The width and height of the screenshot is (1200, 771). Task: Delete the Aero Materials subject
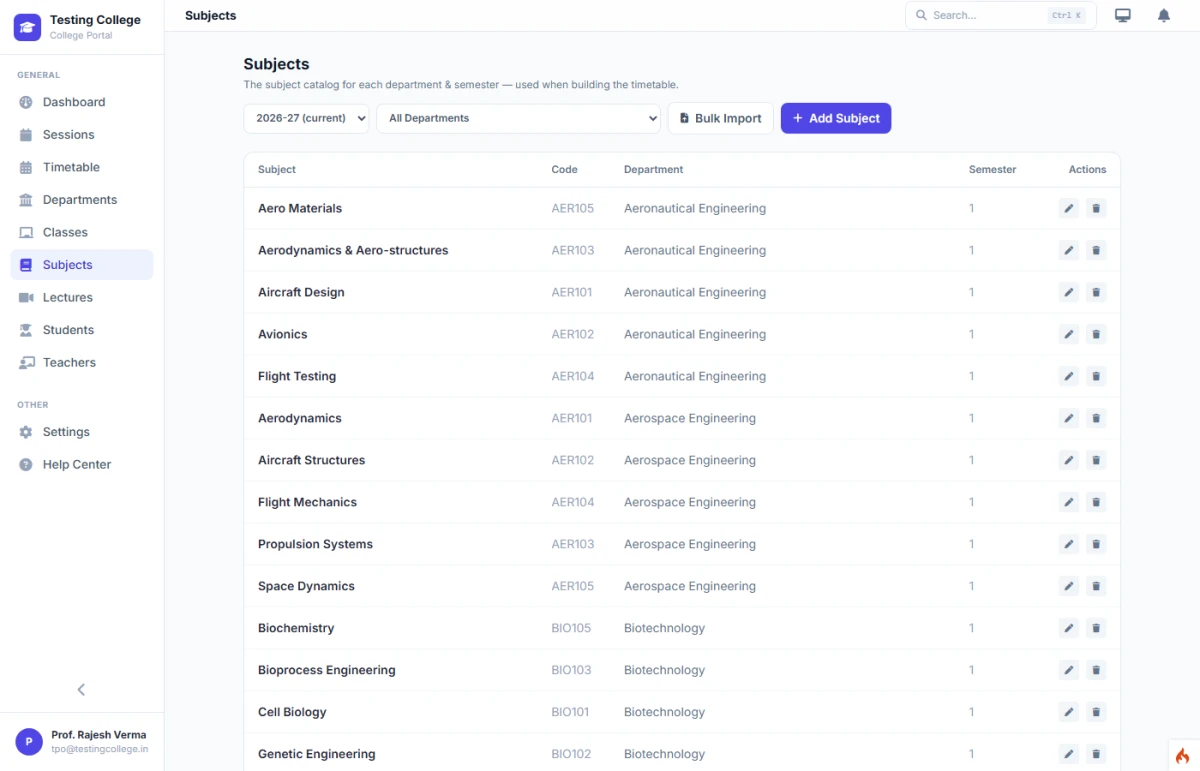pyautogui.click(x=1096, y=209)
